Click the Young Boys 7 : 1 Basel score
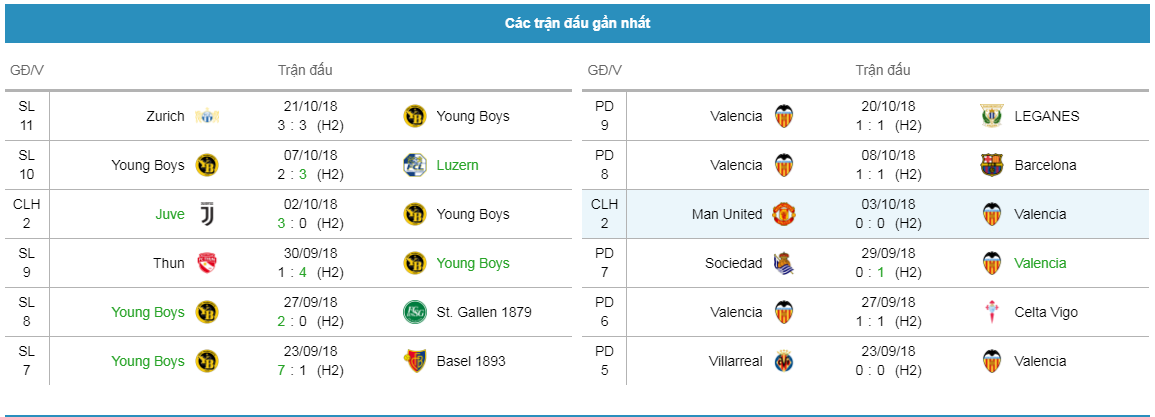 [x=292, y=371]
